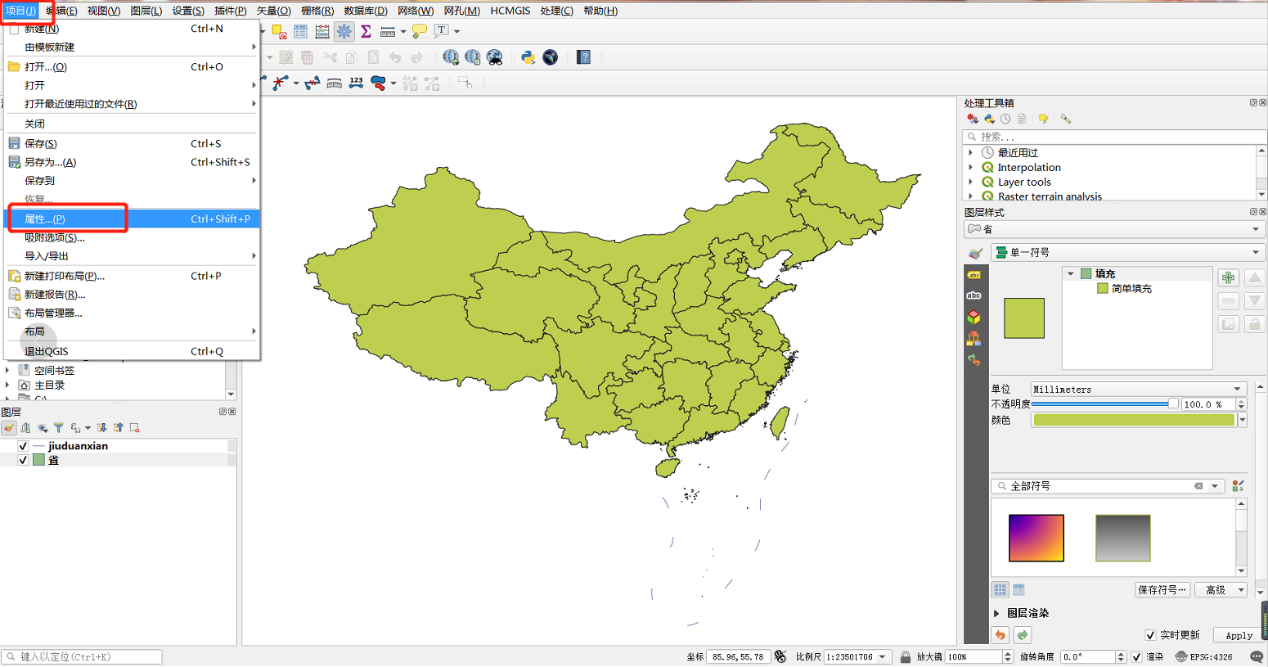Viewport: 1268px width, 667px height.
Task: Click the 保存符号 save symbol button
Action: pyautogui.click(x=1163, y=590)
